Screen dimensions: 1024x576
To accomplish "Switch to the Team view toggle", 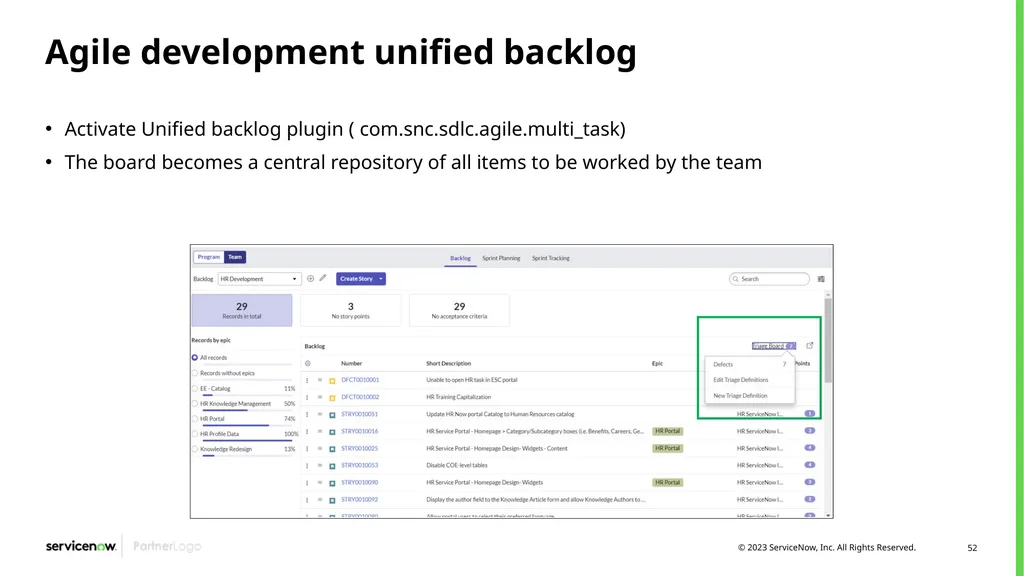I will [x=235, y=257].
